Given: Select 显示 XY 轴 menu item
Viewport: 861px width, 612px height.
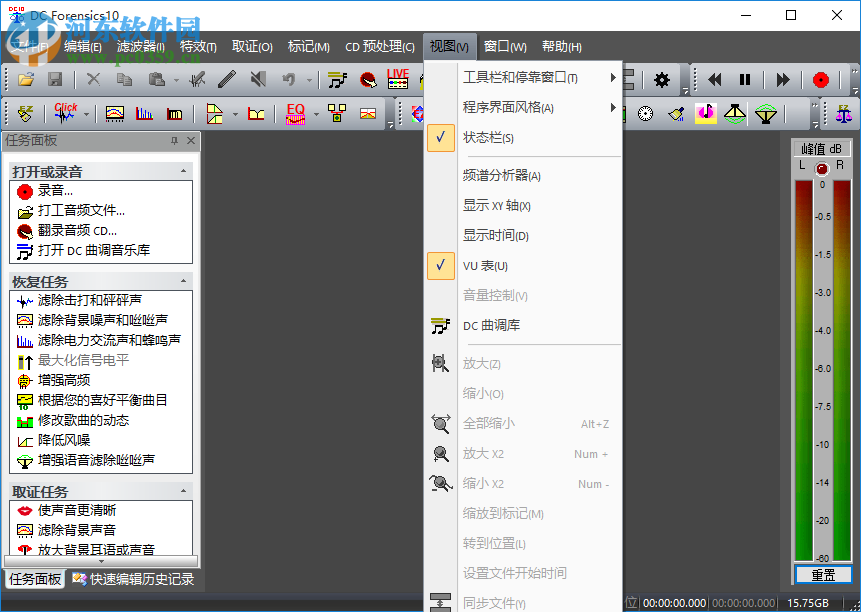Looking at the screenshot, I should 524,206.
